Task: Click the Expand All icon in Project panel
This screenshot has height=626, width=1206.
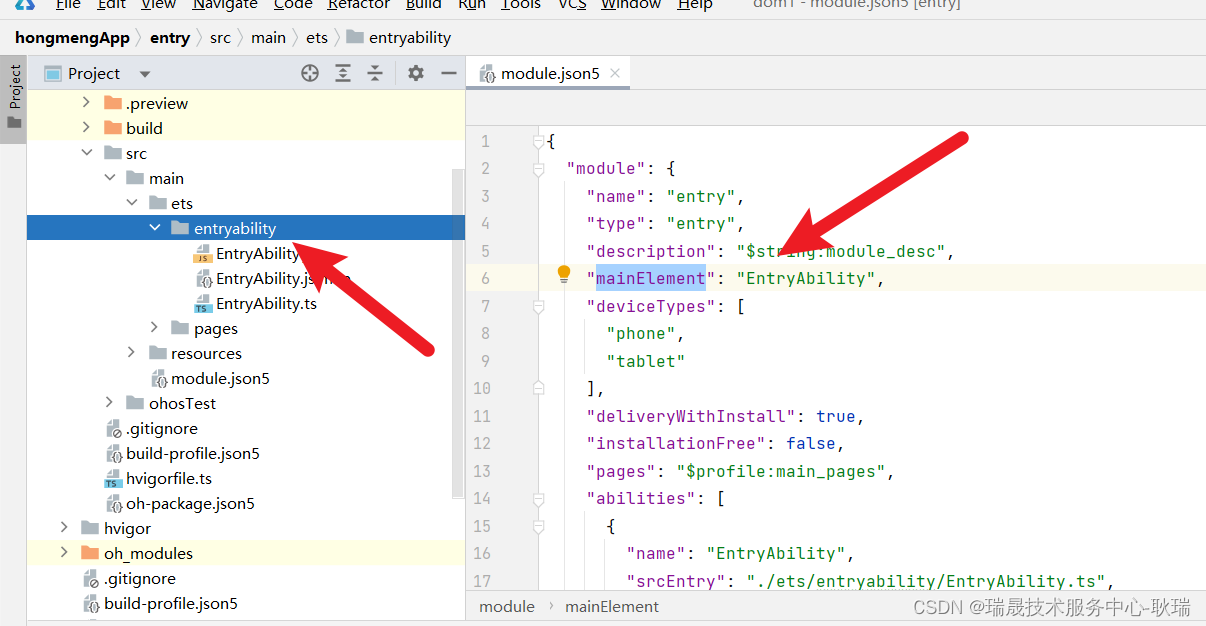Action: click(343, 73)
